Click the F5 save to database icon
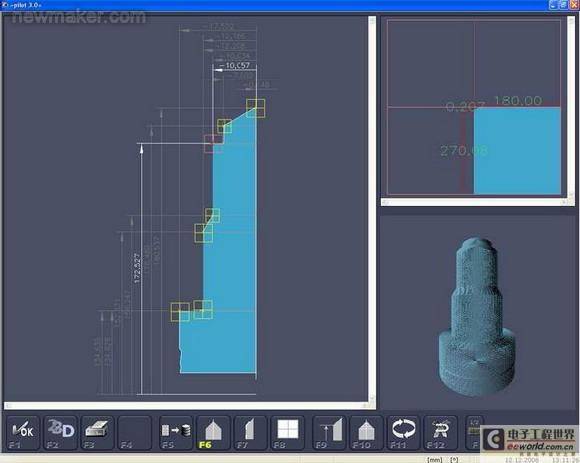Screen dimensions: 580x463 [x=176, y=432]
